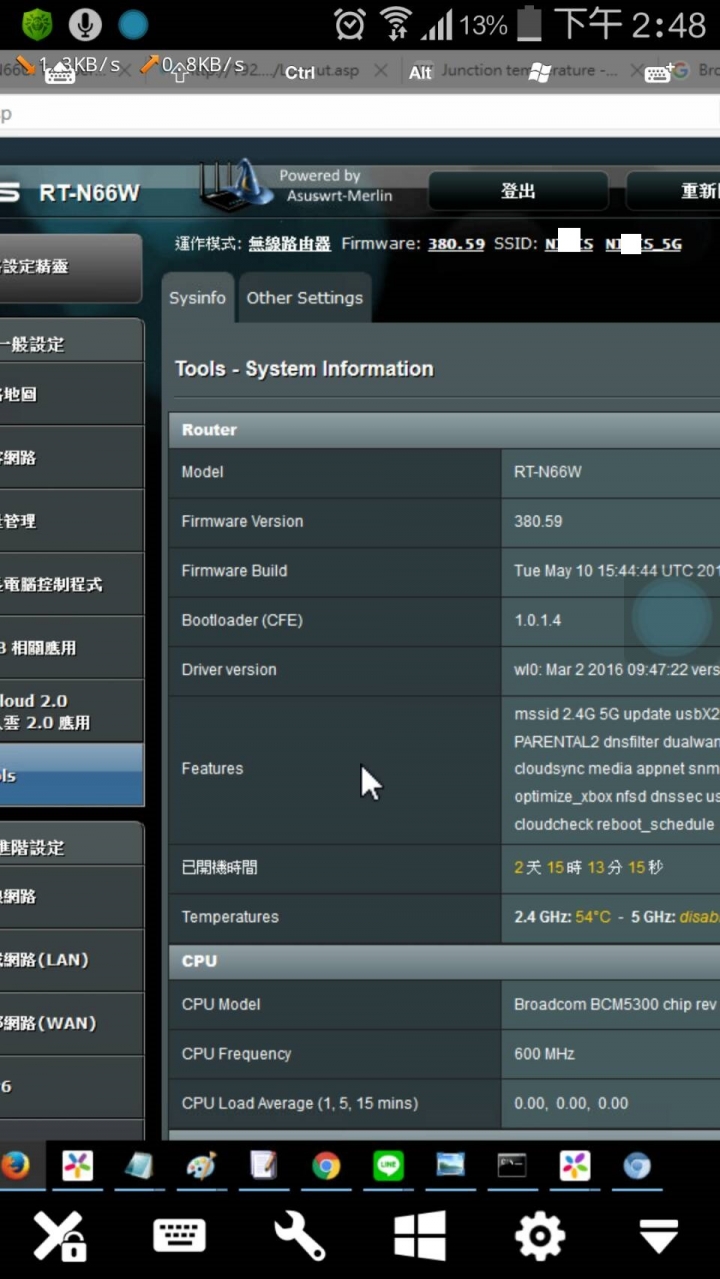Click the pinwheel taskbar icon beside Chromium

(575, 1166)
